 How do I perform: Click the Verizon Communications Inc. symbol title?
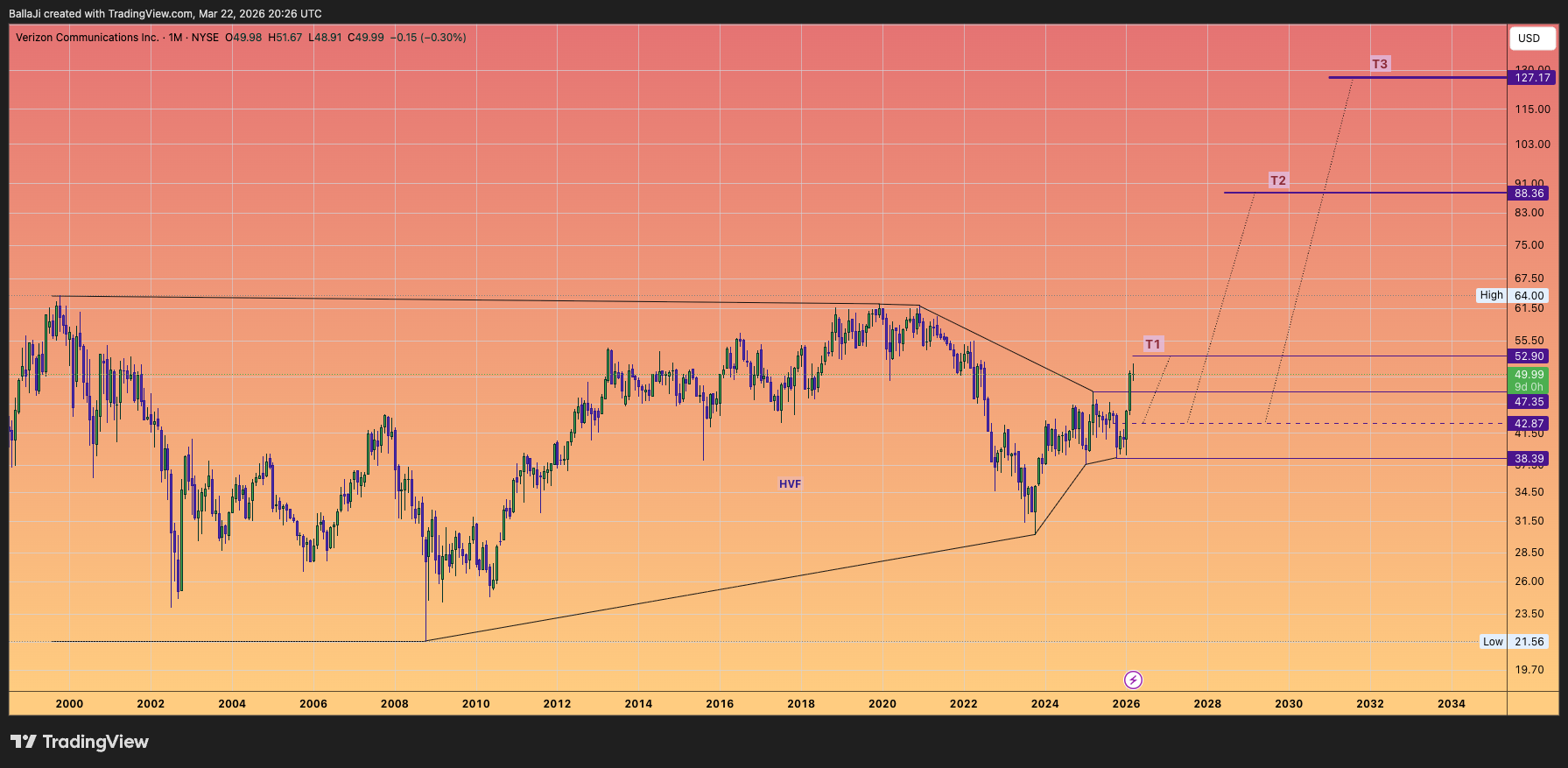(x=88, y=38)
